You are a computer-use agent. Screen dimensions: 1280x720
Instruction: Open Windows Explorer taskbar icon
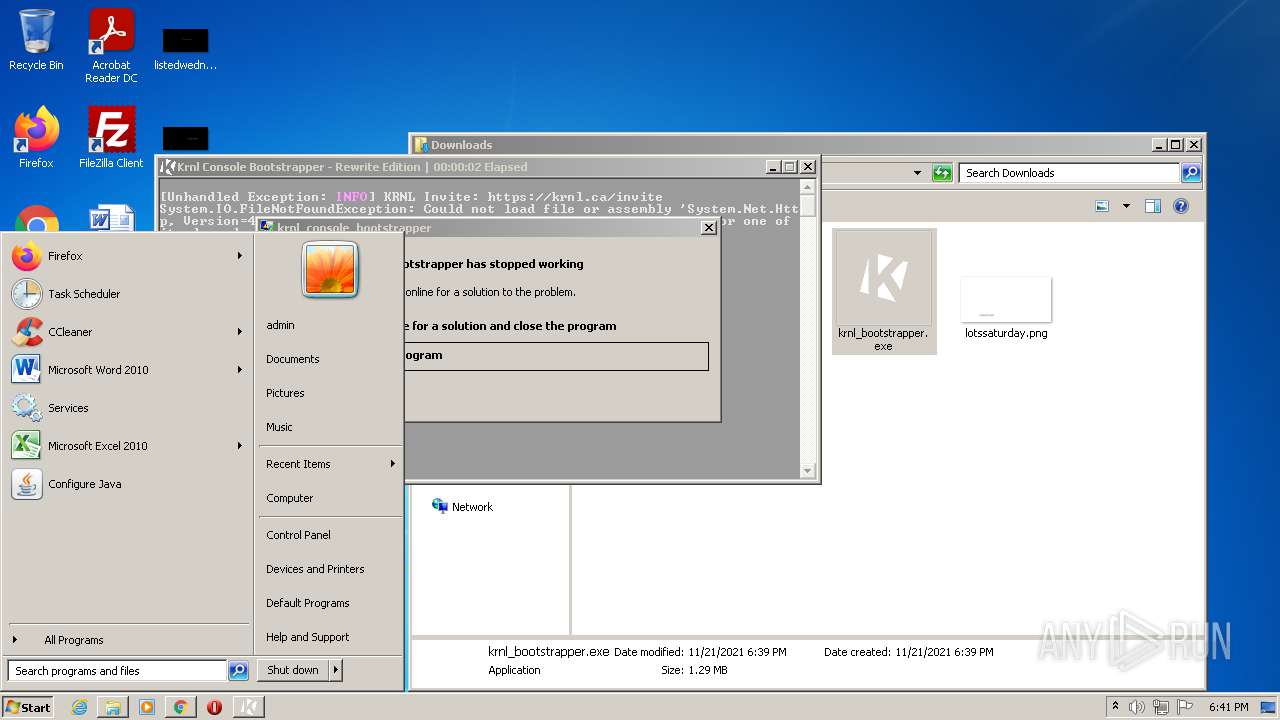click(x=113, y=707)
